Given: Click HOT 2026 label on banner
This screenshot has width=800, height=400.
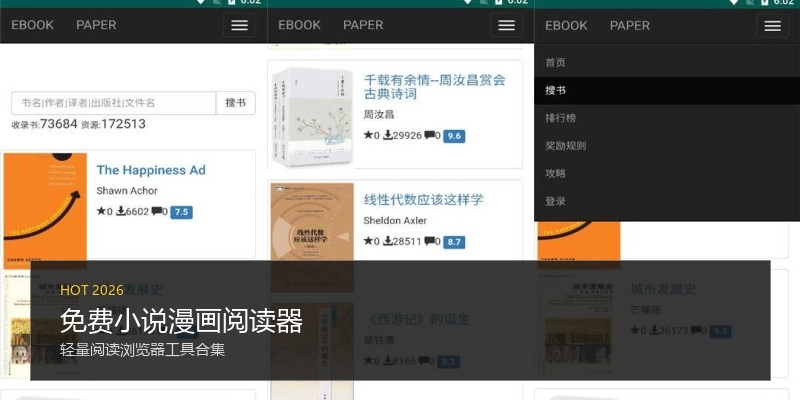Looking at the screenshot, I should click(x=92, y=290).
